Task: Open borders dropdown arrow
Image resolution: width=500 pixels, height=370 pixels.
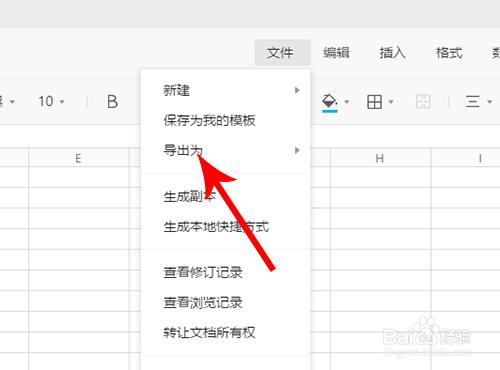Action: click(391, 102)
